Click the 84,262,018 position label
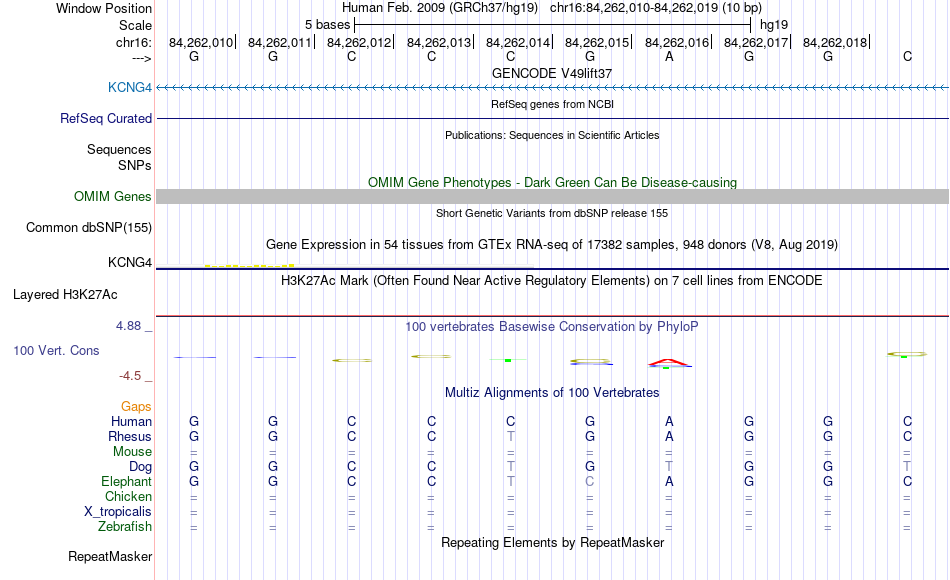The width and height of the screenshot is (950, 580). [835, 42]
